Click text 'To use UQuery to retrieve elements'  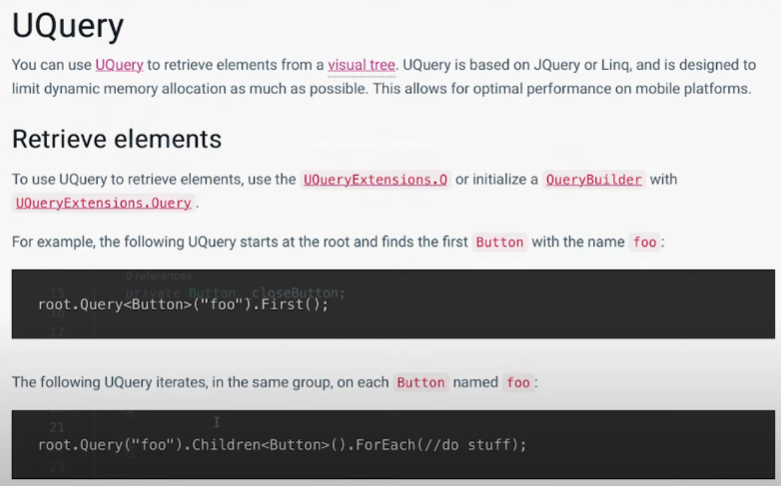[x=127, y=179]
